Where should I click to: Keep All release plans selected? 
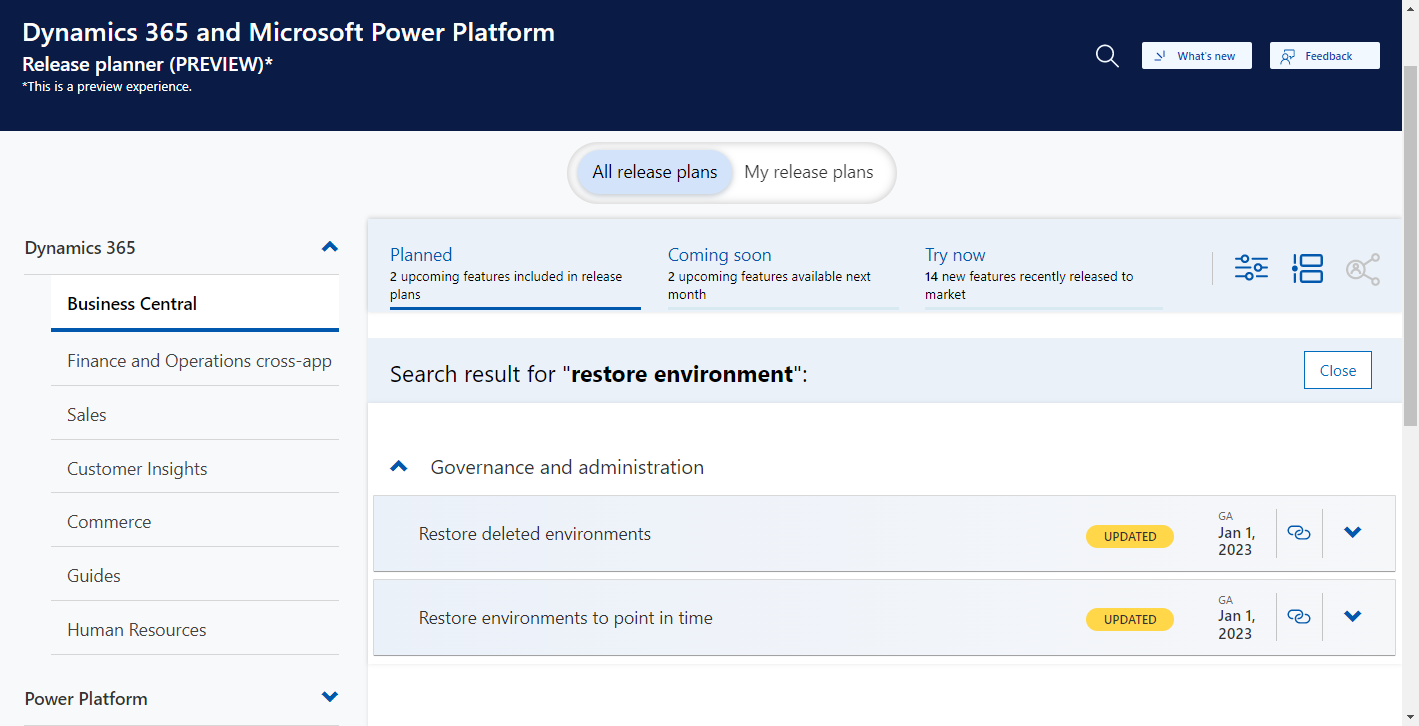(x=654, y=172)
